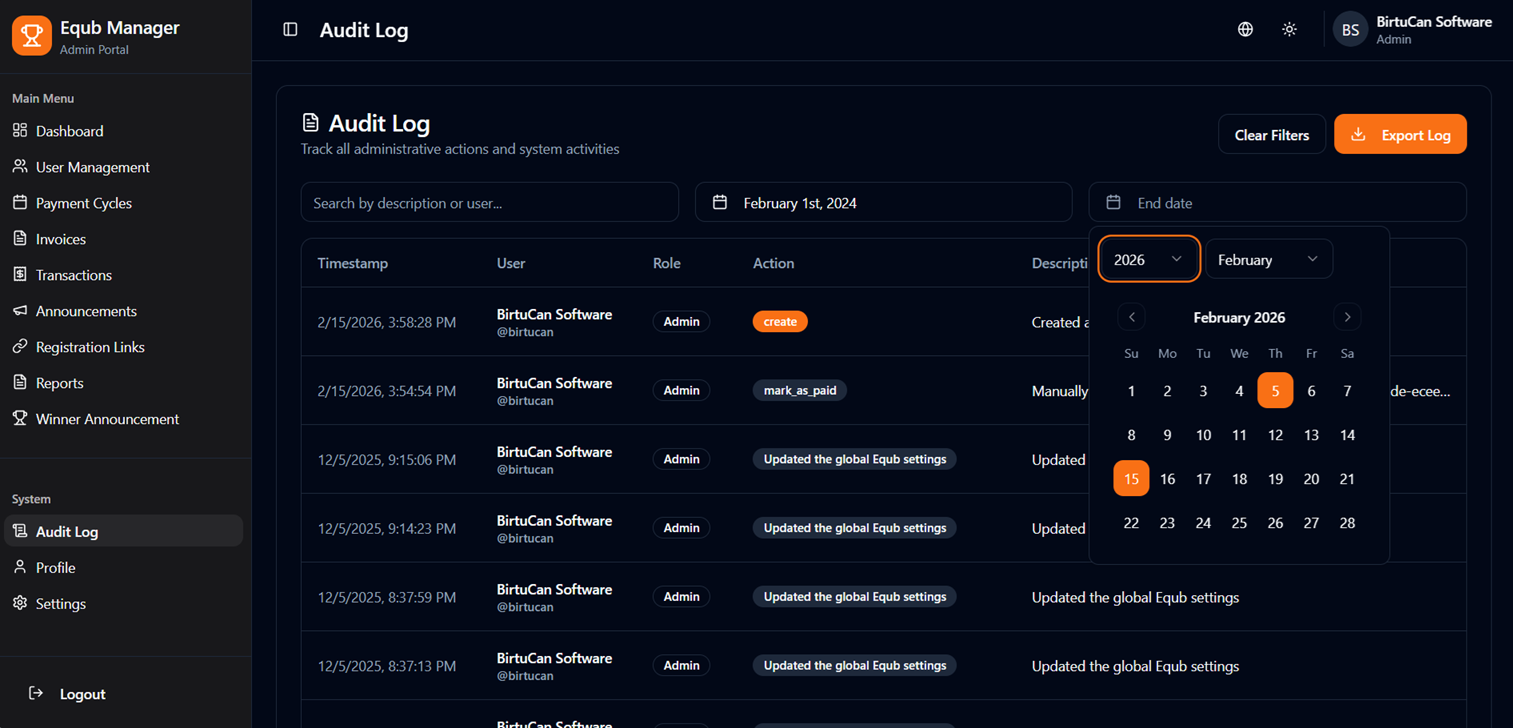Open the 2026 year dropdown
The image size is (1513, 728).
(1147, 260)
